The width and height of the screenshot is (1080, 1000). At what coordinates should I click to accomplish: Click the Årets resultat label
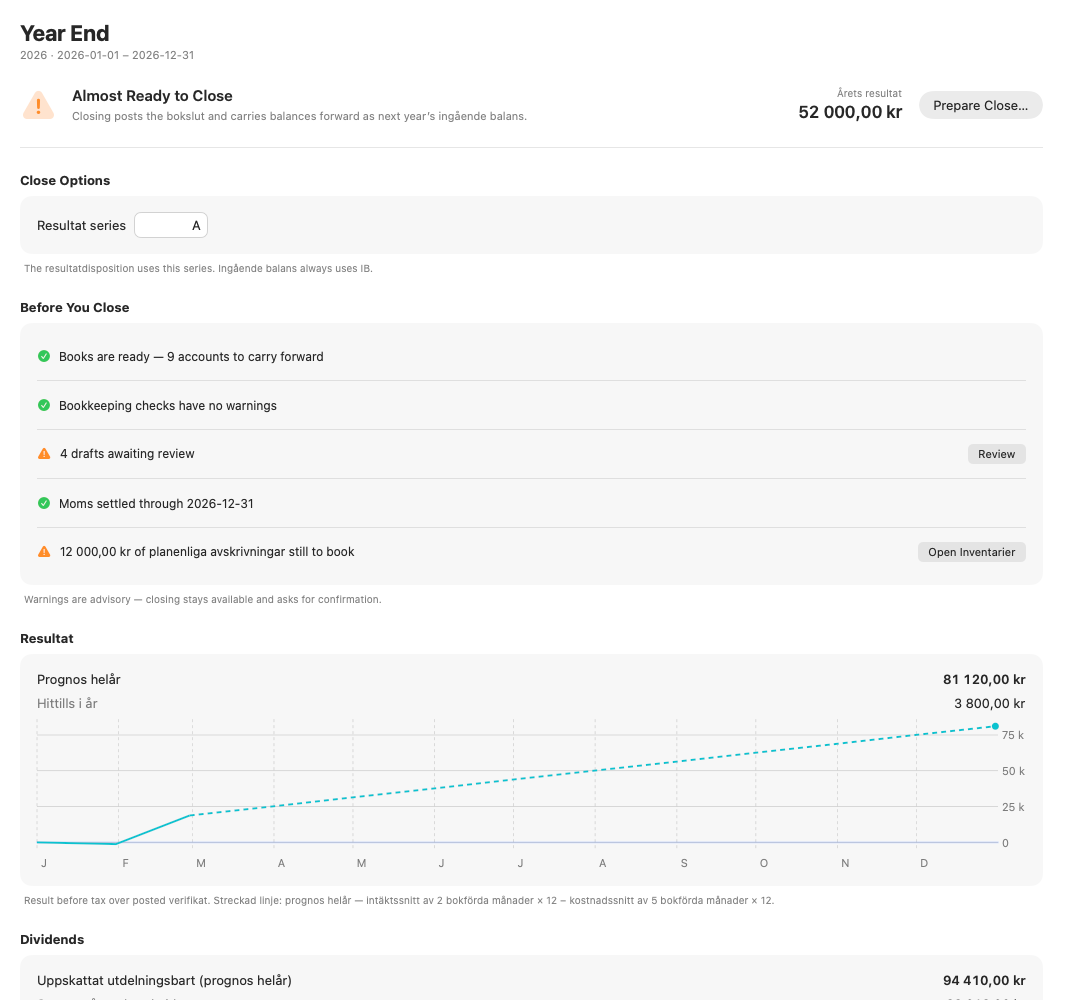[x=869, y=93]
